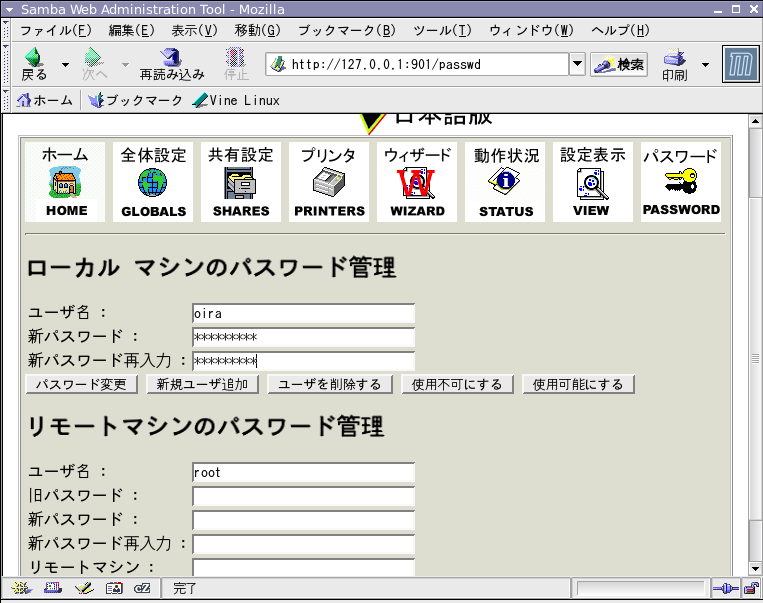Focus the リモートマシン field
Screen dimensions: 763x603
pos(304,567)
